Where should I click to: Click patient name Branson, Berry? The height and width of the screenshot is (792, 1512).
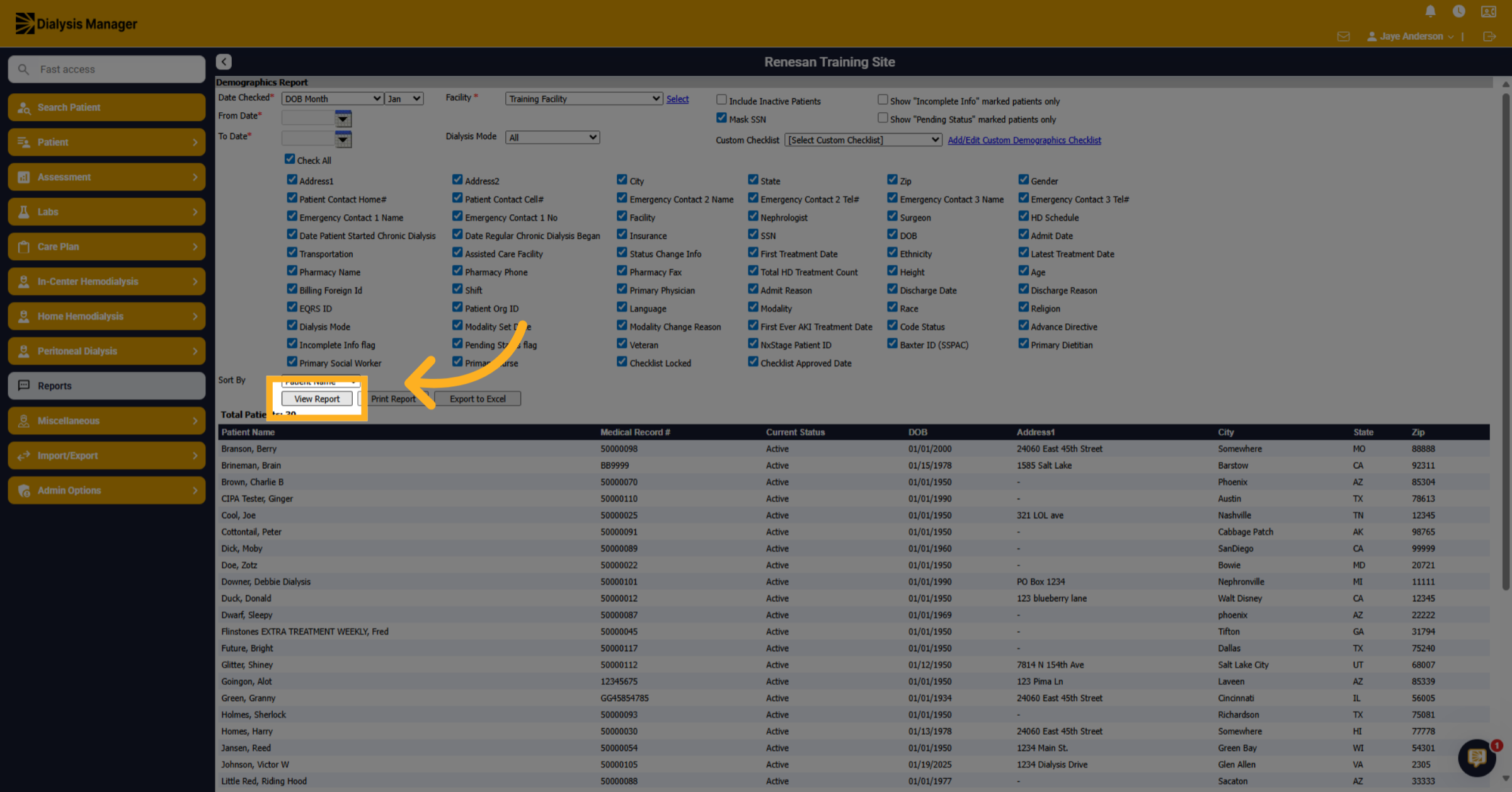249,449
